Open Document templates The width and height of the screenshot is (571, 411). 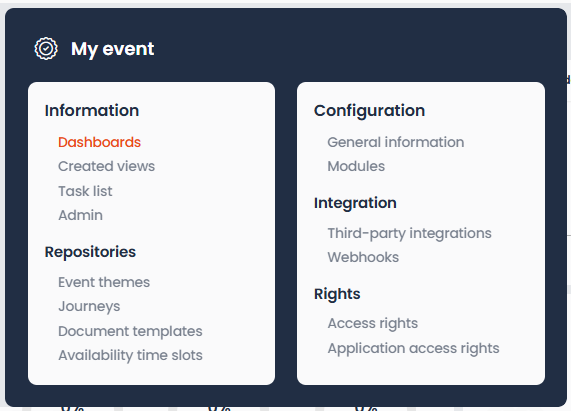[130, 331]
